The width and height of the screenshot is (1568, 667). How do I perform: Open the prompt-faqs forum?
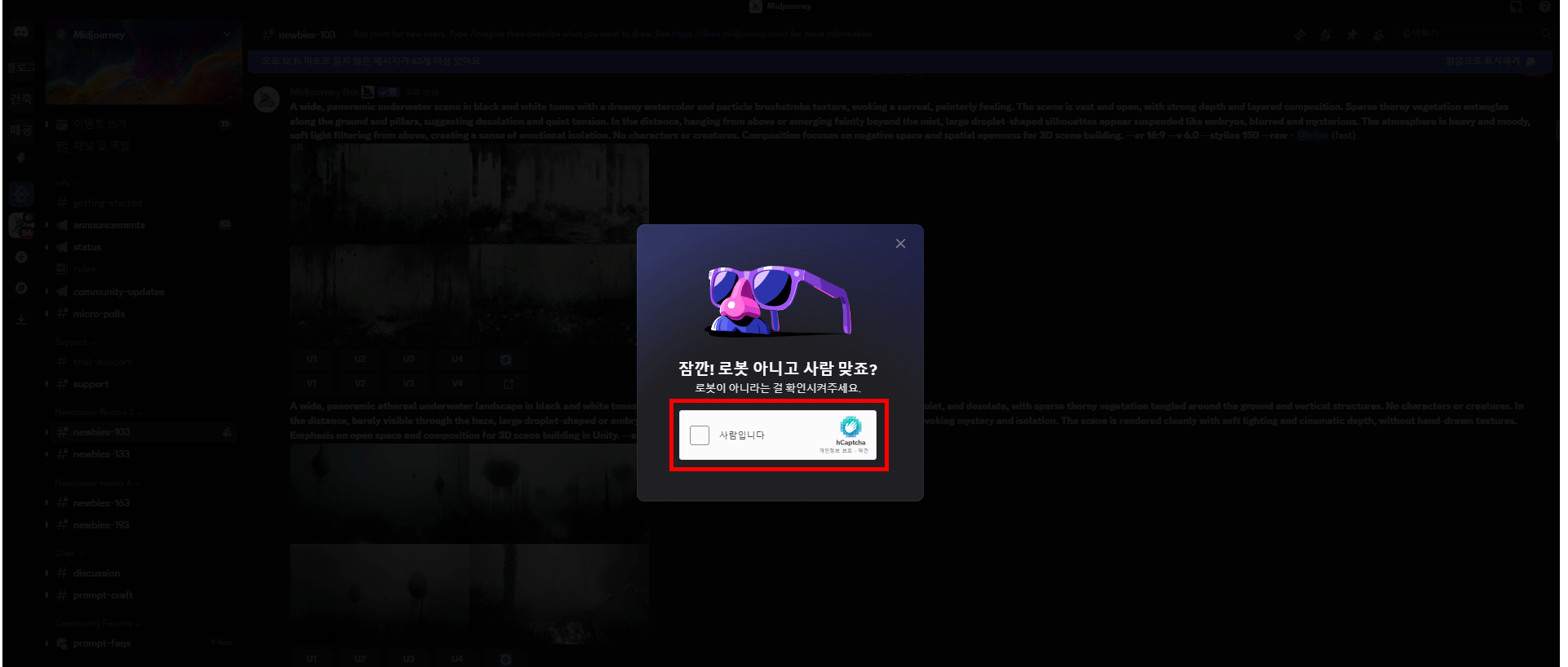click(x=144, y=643)
